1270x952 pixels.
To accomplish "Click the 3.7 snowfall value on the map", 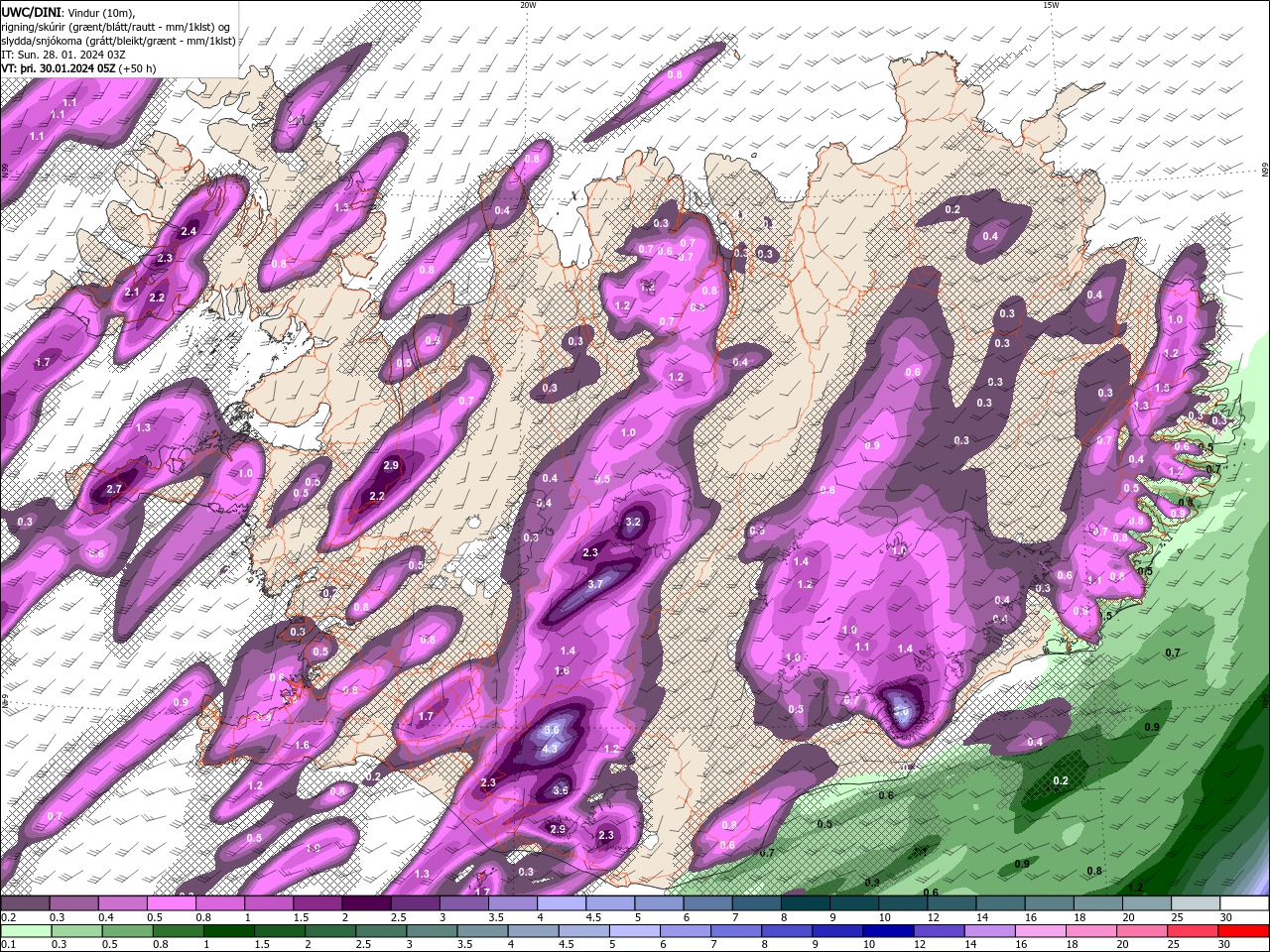I will click(595, 585).
